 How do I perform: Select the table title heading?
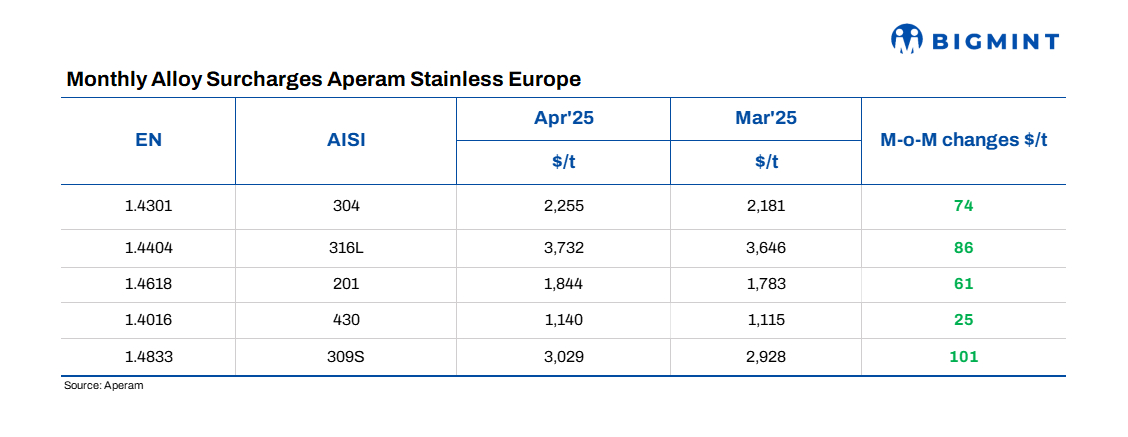323,78
